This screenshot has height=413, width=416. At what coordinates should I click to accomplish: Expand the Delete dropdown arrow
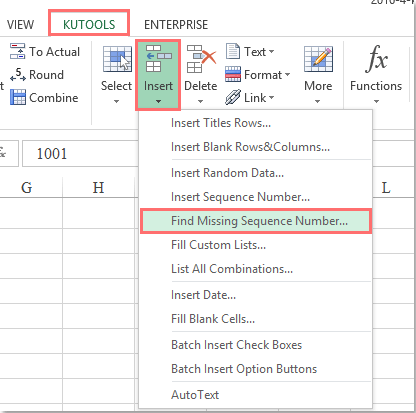point(200,101)
